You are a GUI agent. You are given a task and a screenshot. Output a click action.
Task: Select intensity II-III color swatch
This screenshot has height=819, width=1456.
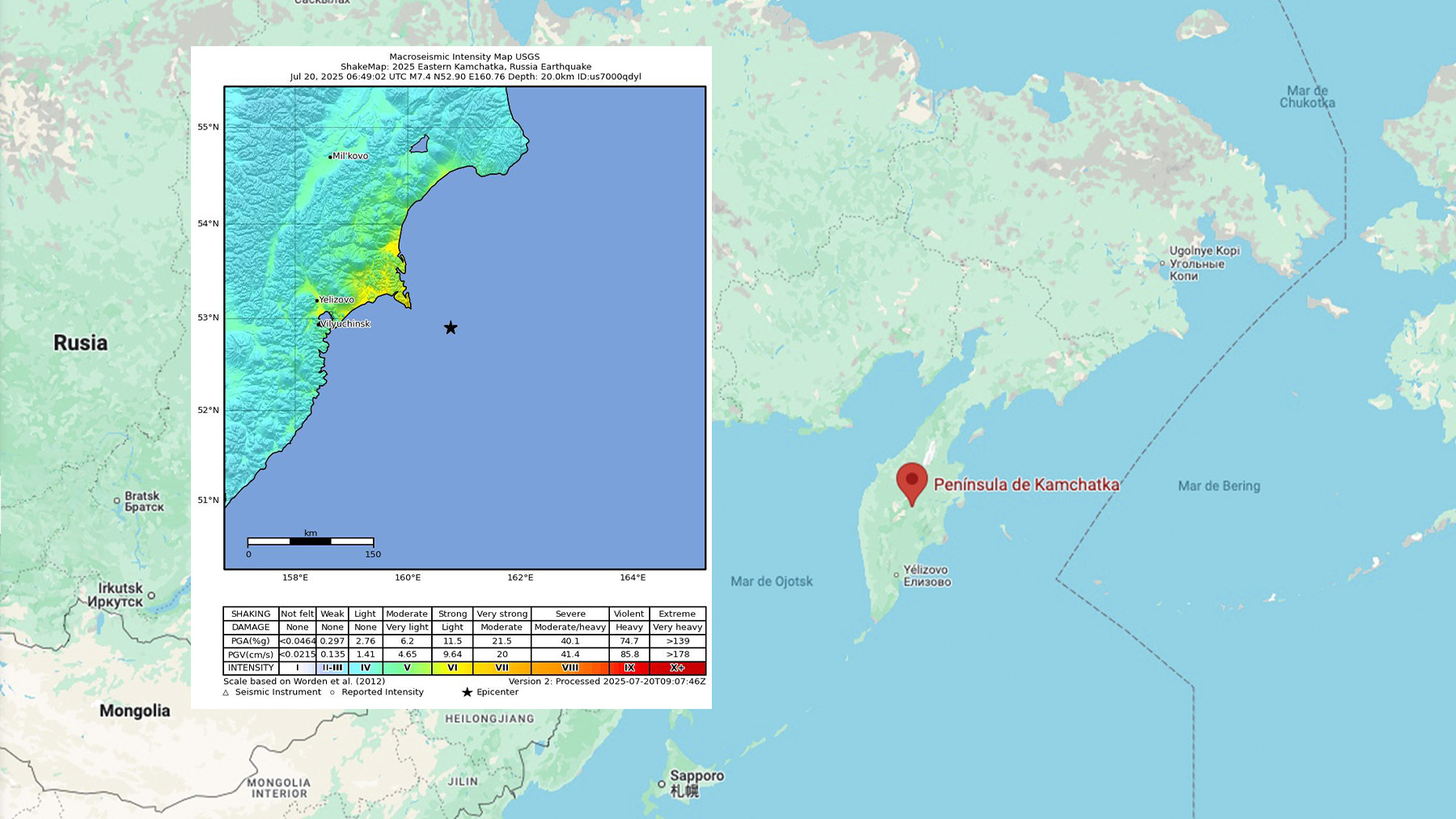(x=332, y=668)
